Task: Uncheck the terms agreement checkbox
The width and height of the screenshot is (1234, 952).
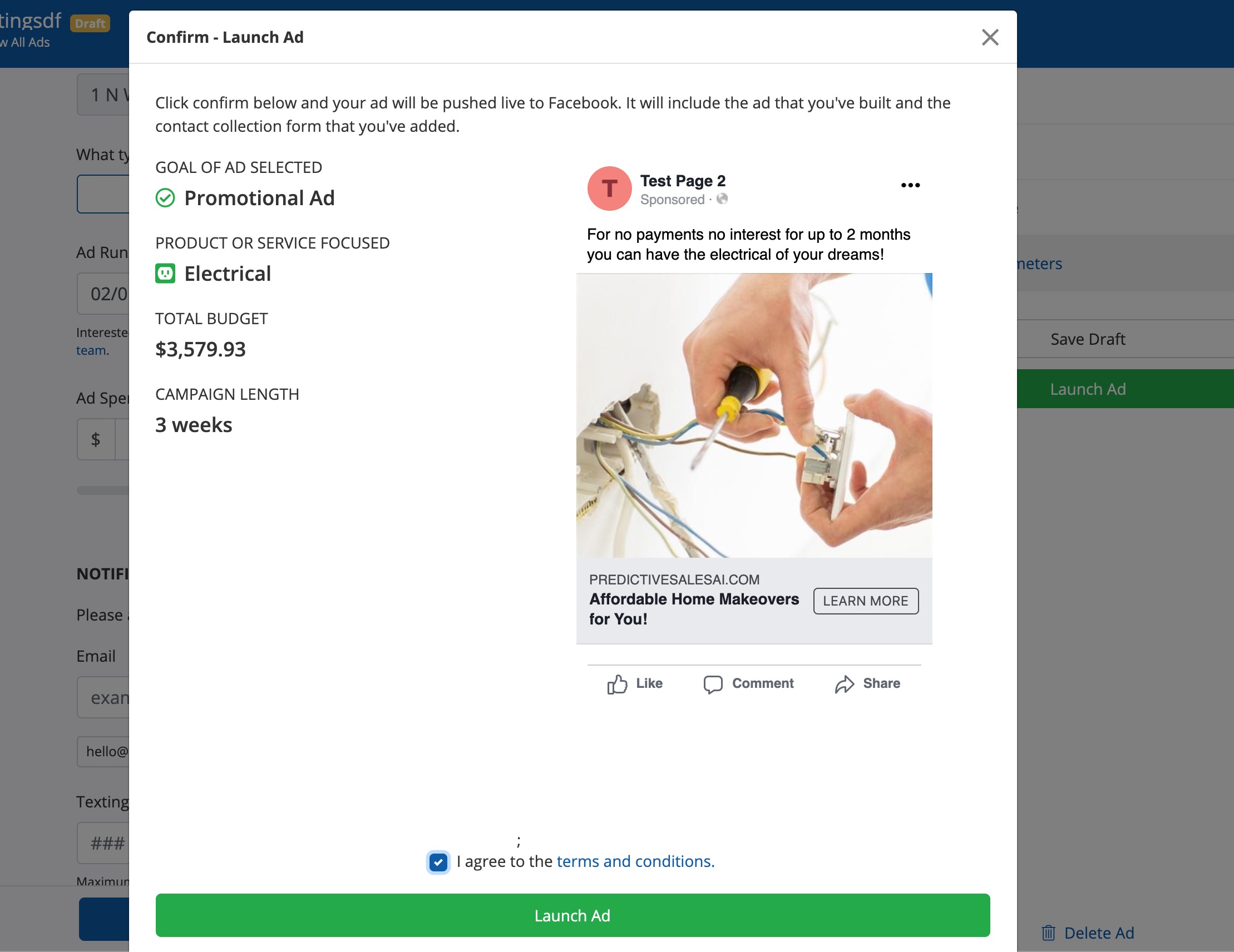Action: pyautogui.click(x=438, y=862)
